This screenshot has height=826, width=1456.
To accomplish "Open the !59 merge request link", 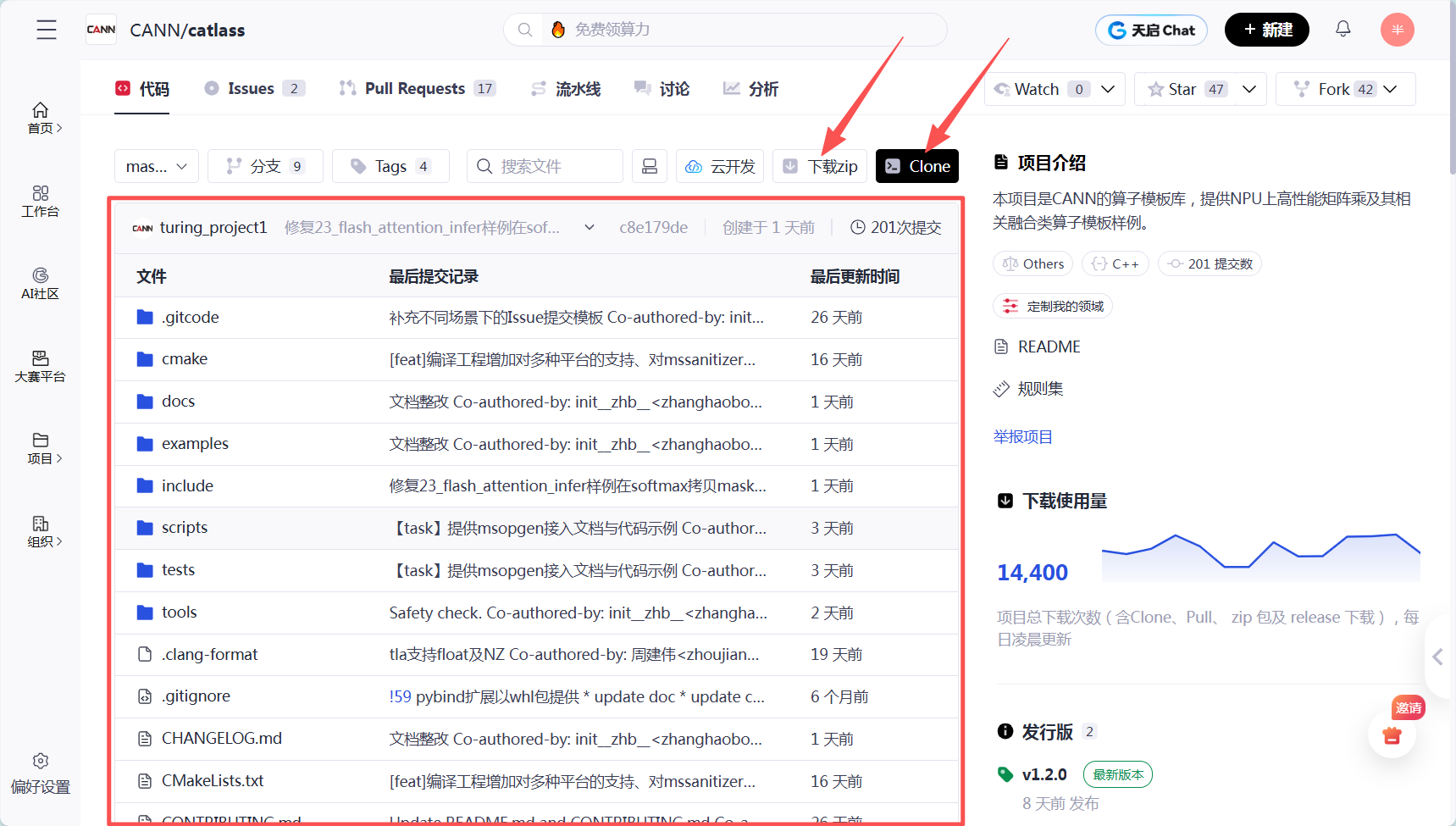I will 400,696.
